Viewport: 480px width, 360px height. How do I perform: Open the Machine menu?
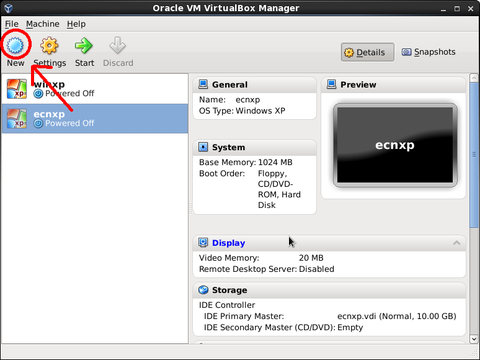point(43,24)
